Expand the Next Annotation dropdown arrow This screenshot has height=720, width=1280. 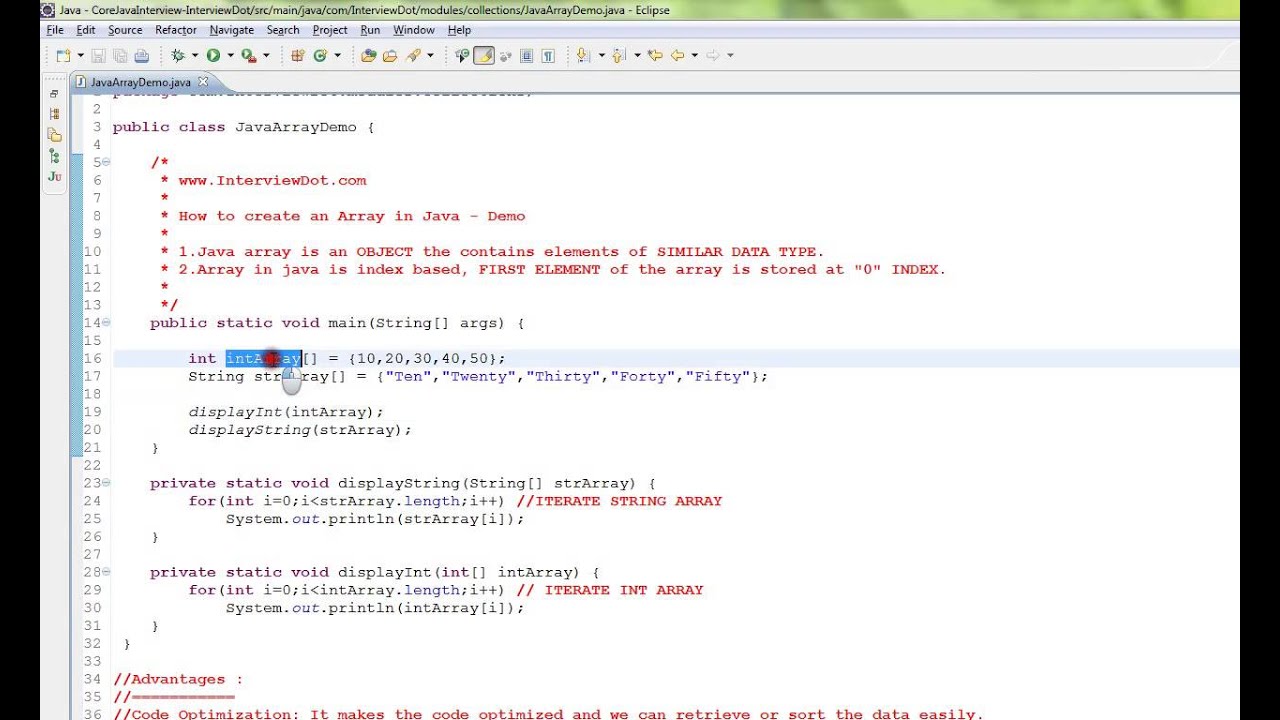click(x=602, y=56)
